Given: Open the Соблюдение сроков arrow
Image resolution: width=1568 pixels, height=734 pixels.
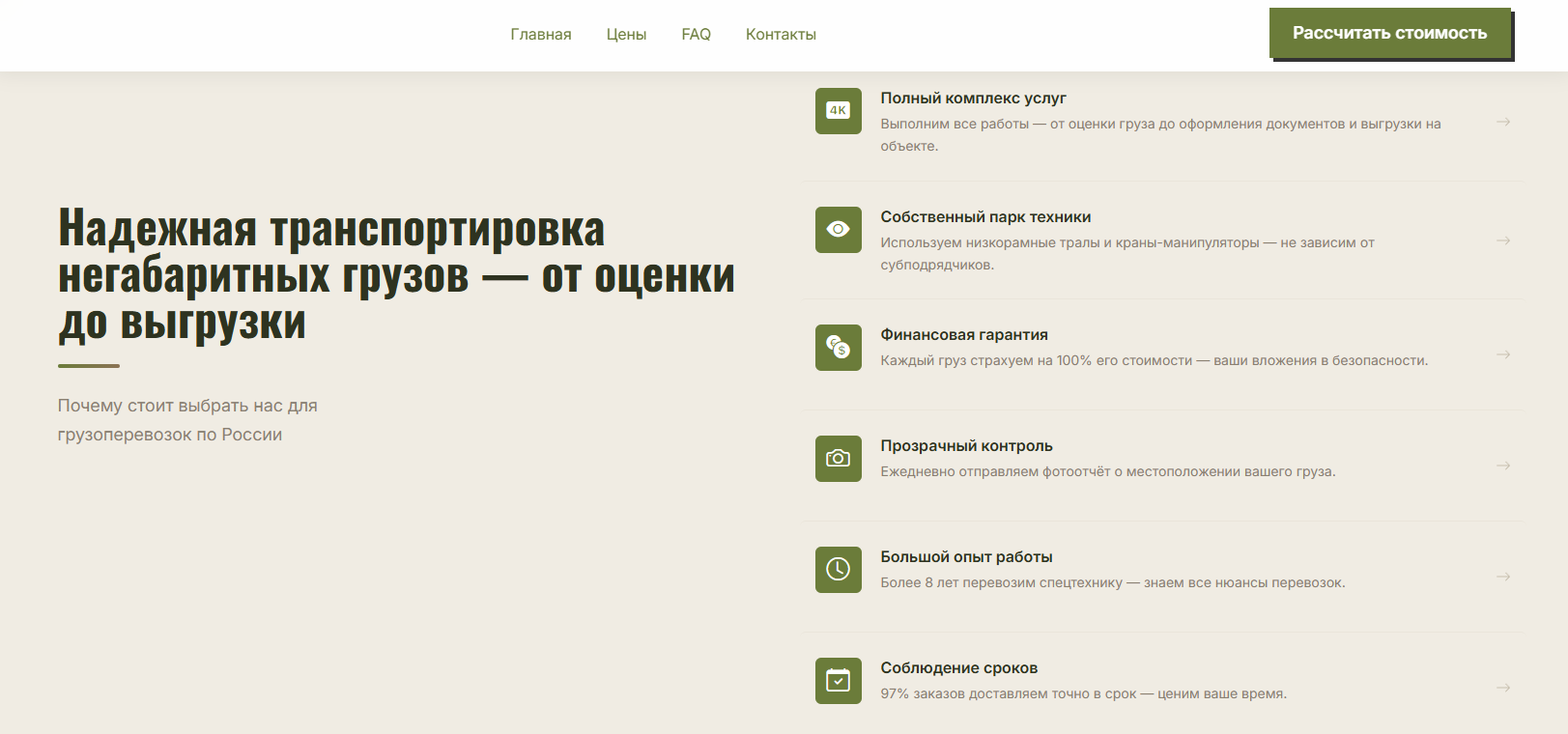Looking at the screenshot, I should 1503,688.
